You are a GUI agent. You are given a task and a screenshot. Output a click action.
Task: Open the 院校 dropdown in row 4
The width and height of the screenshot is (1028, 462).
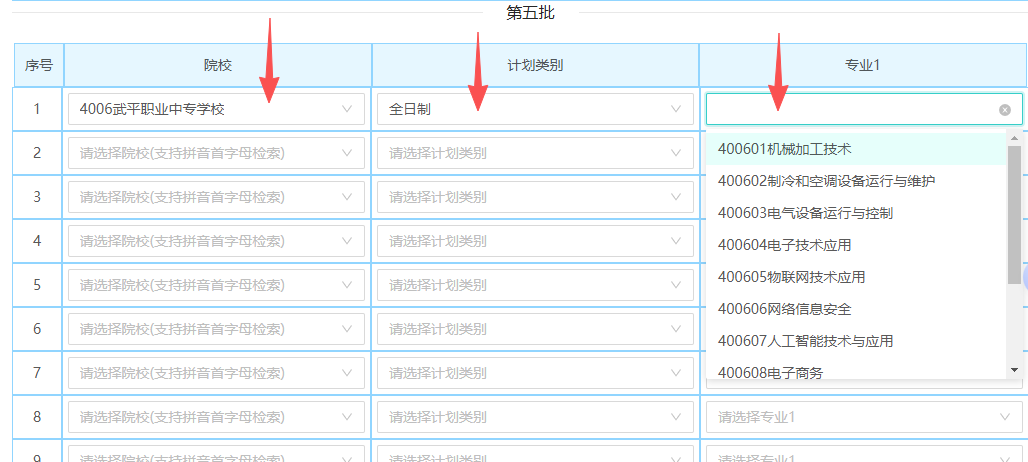pos(216,241)
